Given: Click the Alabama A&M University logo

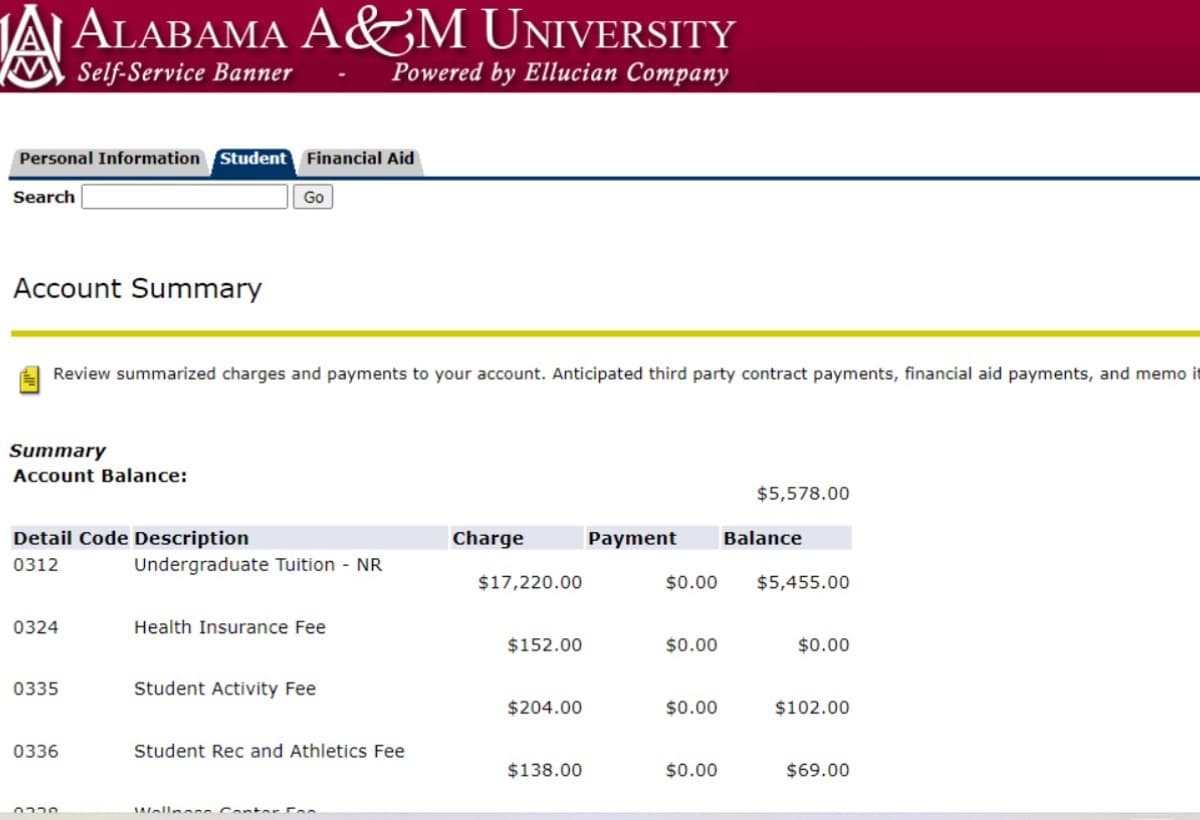Looking at the screenshot, I should (32, 46).
